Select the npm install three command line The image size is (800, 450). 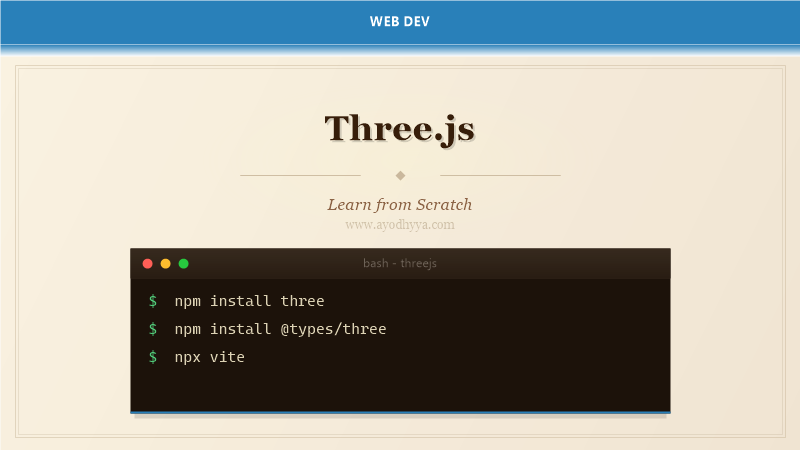point(249,301)
